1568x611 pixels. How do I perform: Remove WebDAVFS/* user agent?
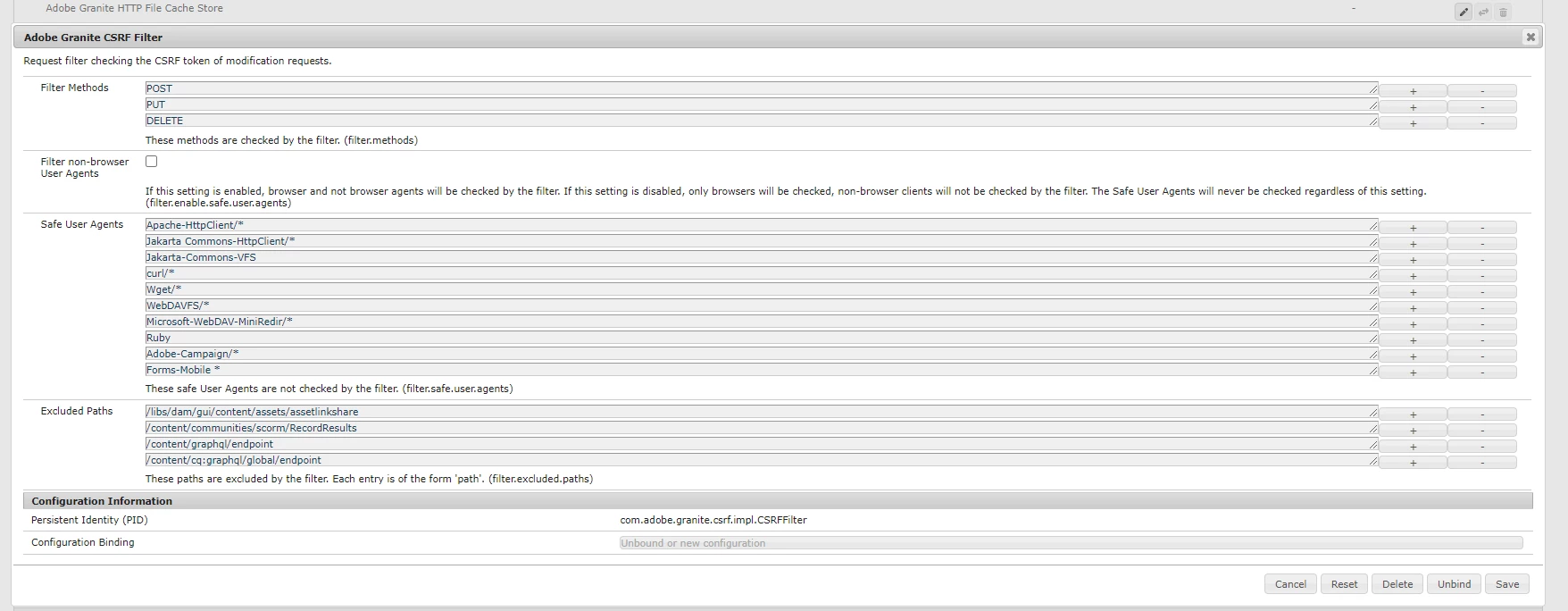coord(1482,308)
